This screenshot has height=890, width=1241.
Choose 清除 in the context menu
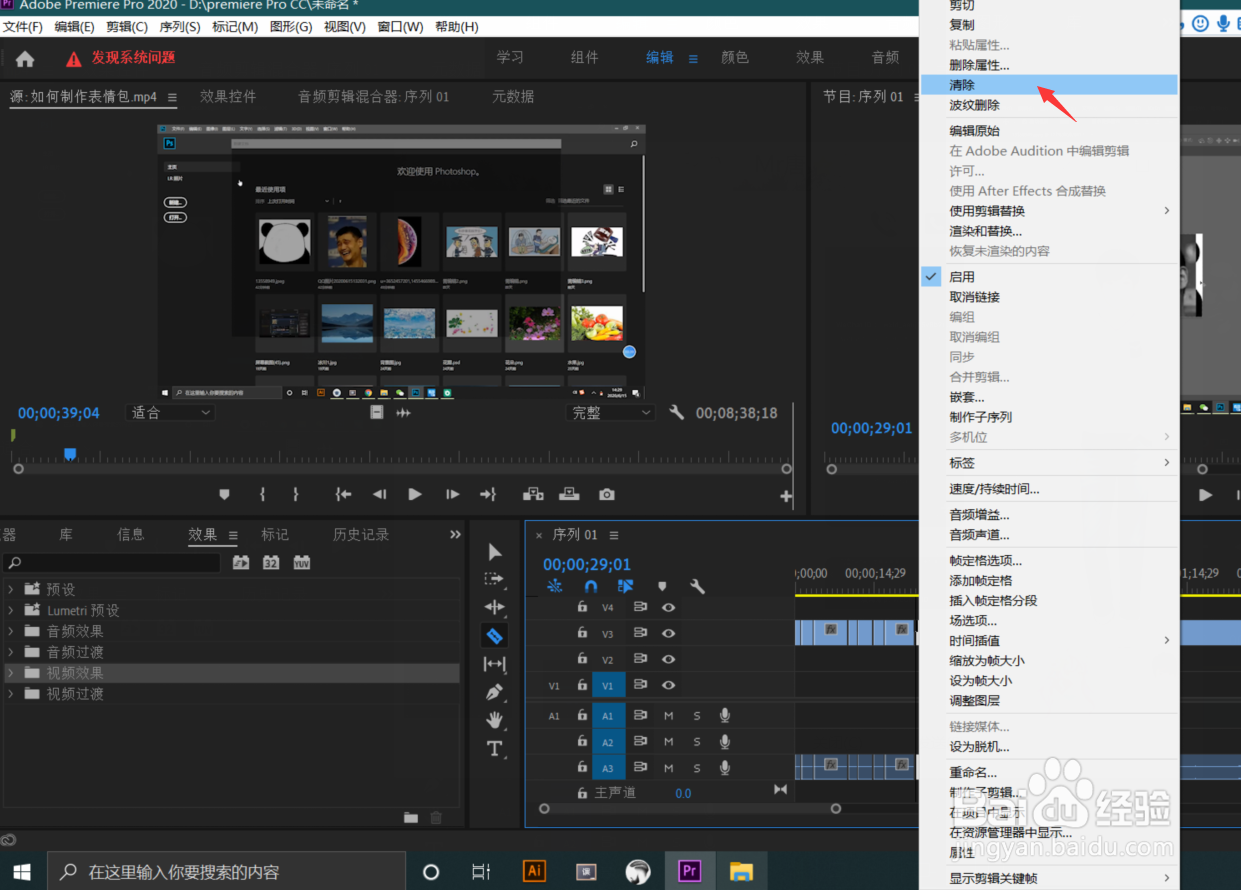[1049, 85]
